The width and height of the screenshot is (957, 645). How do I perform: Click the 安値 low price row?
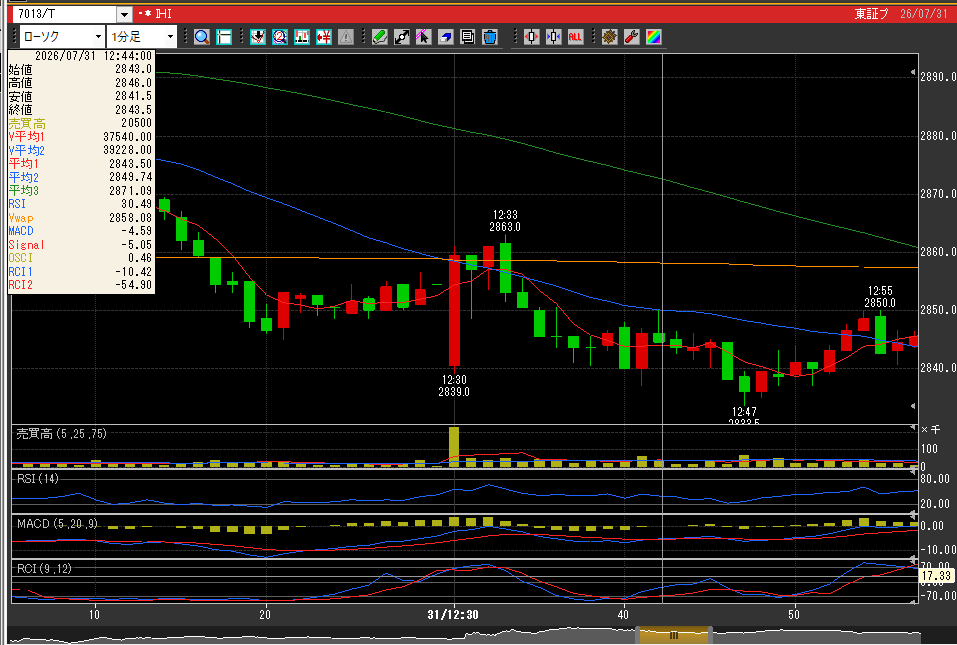(81, 96)
